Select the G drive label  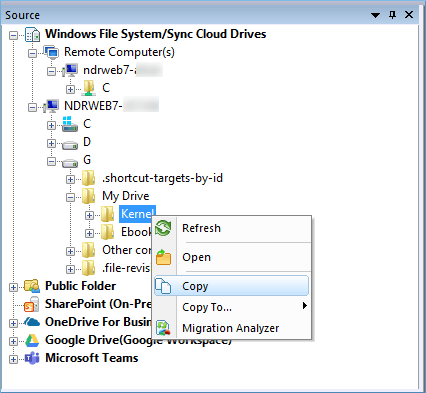[87, 160]
